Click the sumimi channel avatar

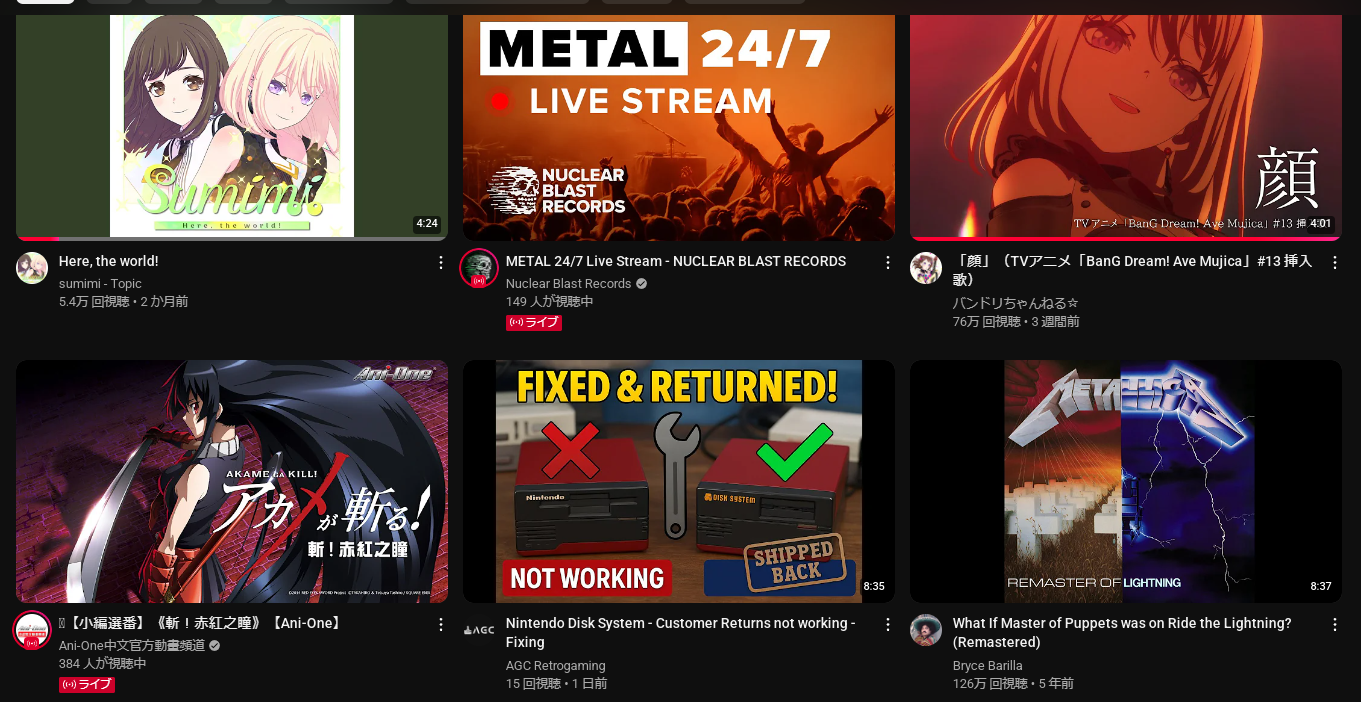32,268
